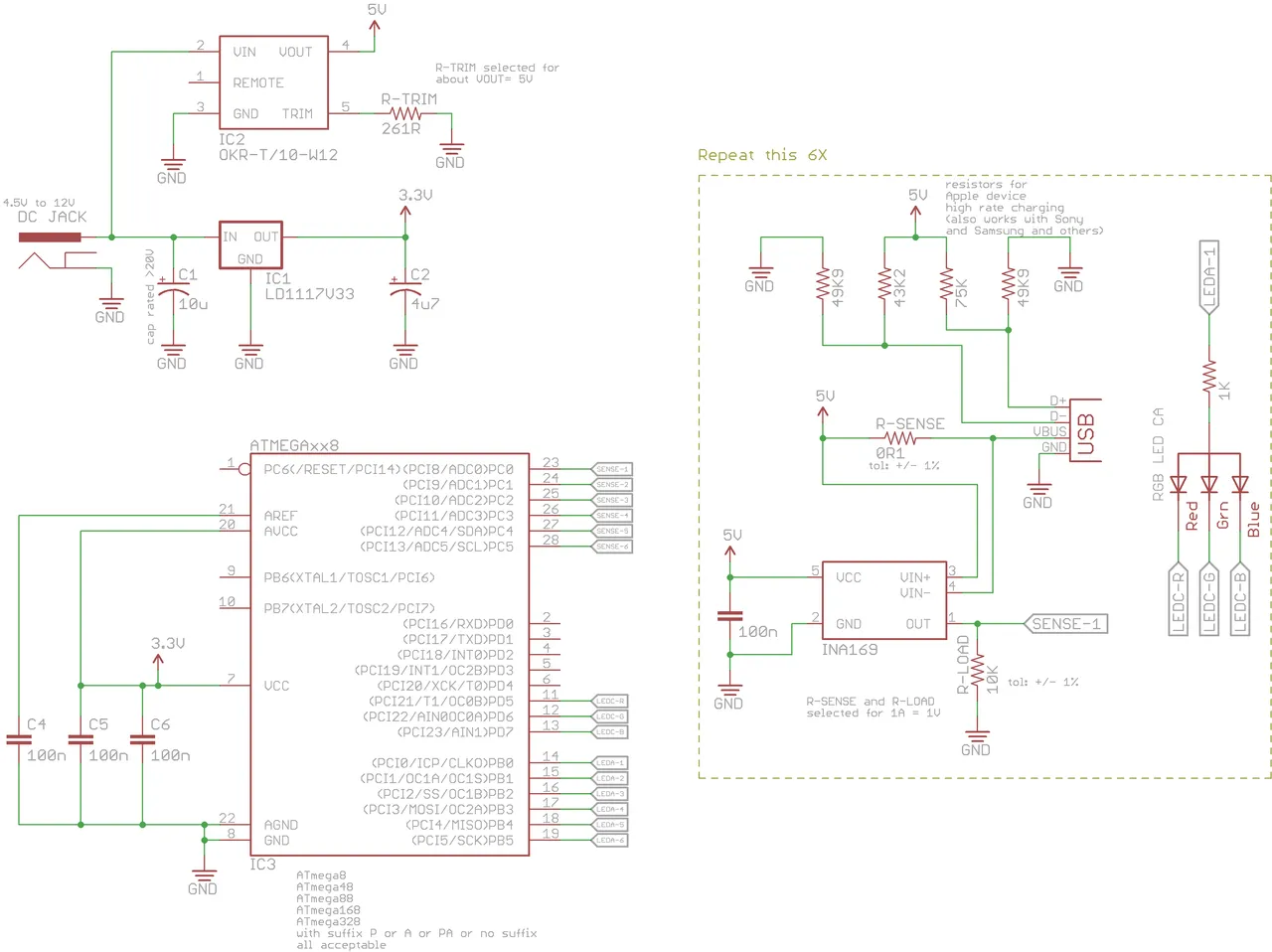Screen dimensions: 1272x952
Task: Click the small SENSE-6 tag at pin 28
Action: click(x=611, y=547)
